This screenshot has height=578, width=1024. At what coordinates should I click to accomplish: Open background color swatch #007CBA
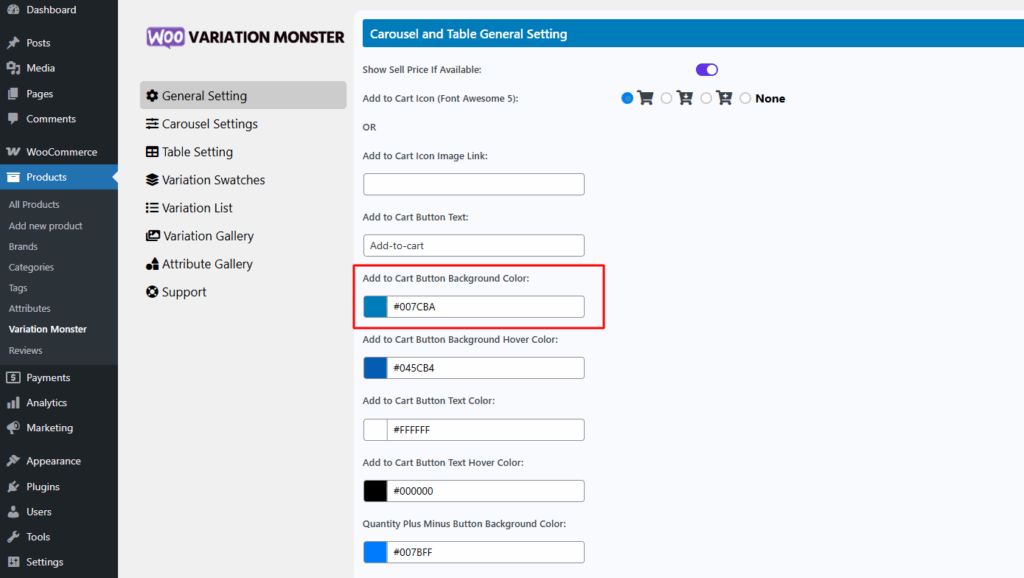[x=376, y=307]
